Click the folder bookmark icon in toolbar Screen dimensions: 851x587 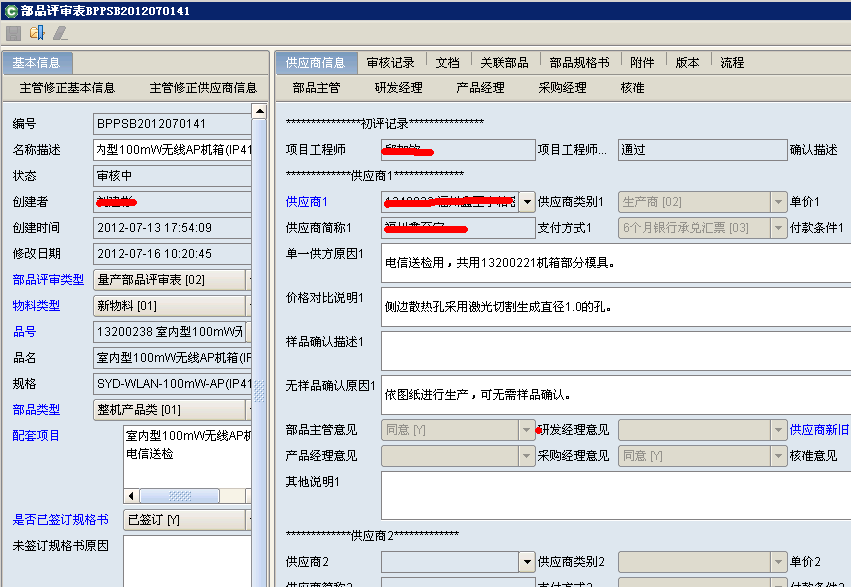pyautogui.click(x=37, y=33)
